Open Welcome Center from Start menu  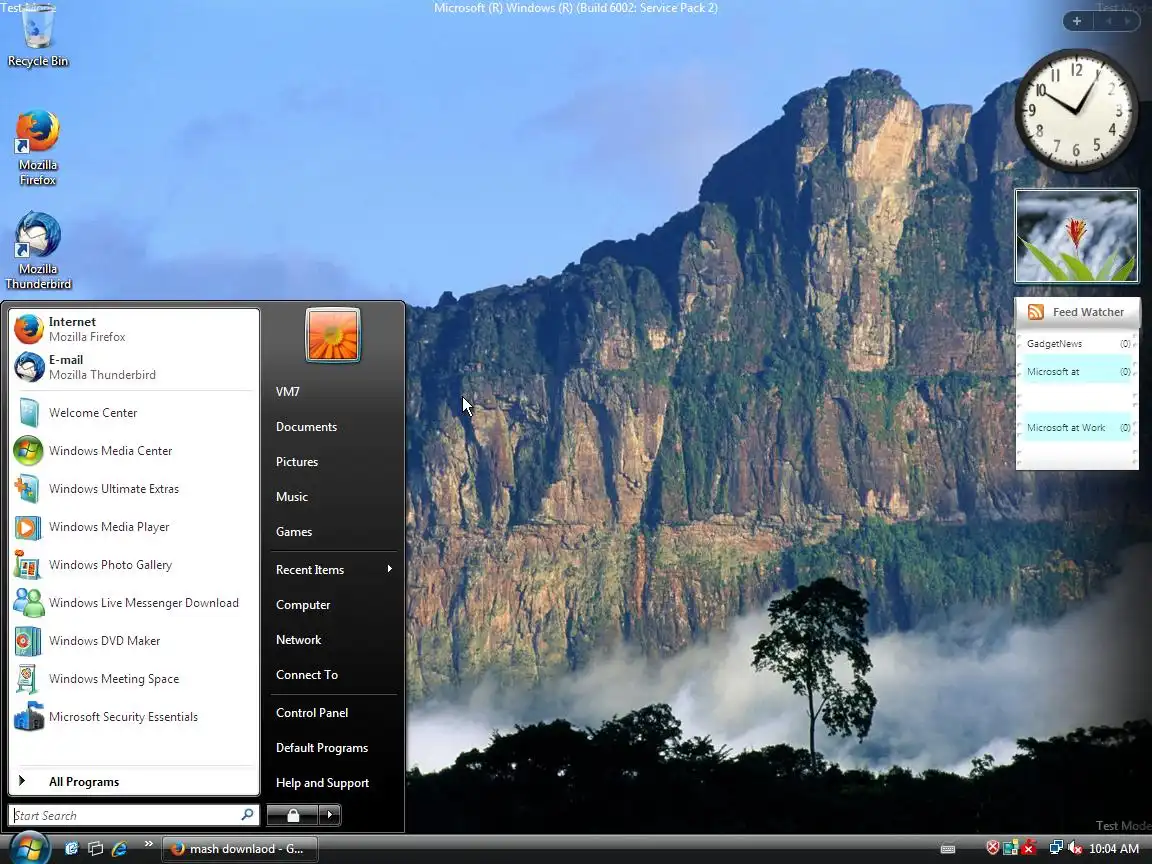134,413
